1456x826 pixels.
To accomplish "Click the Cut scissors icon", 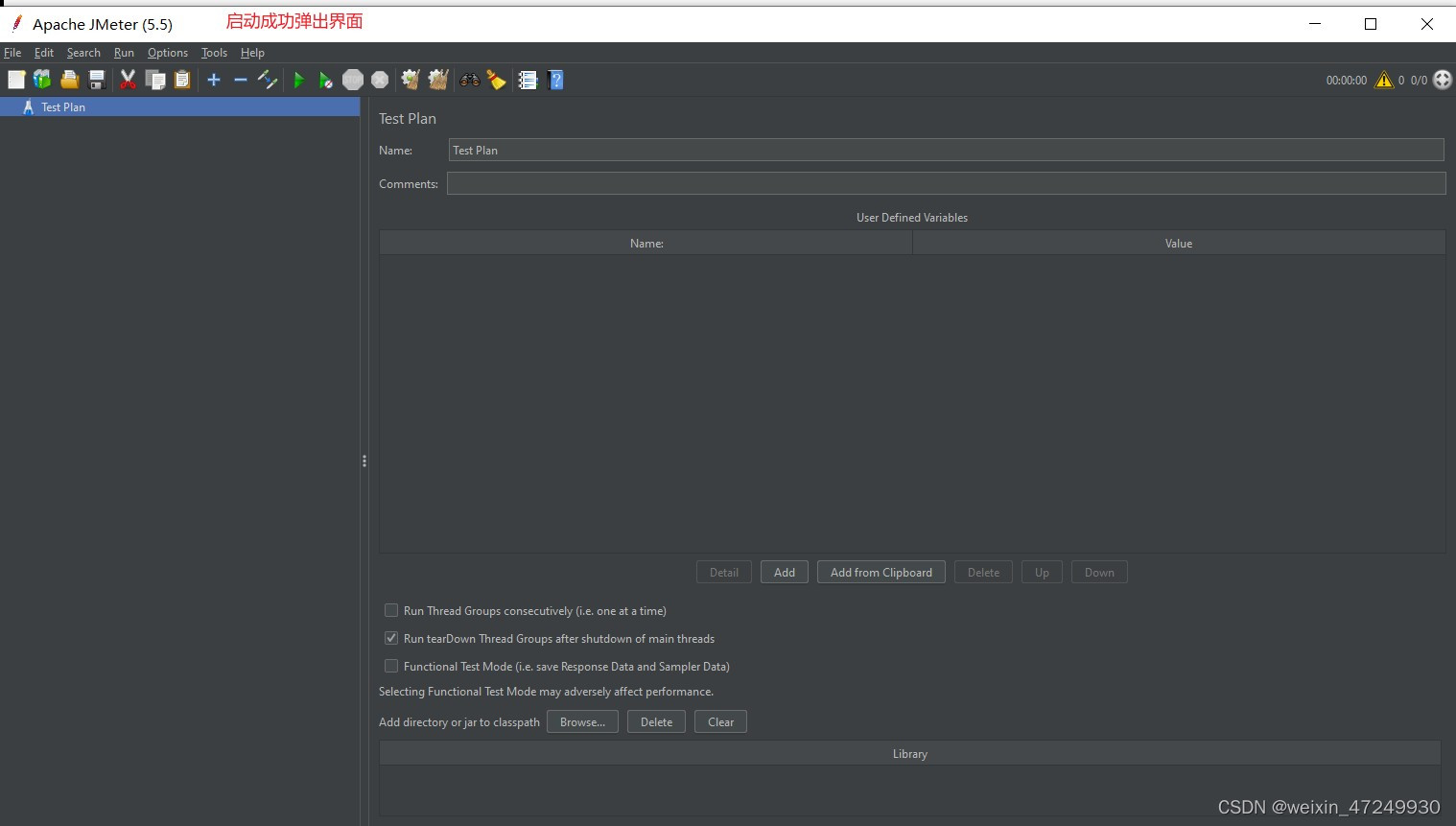I will coord(128,80).
